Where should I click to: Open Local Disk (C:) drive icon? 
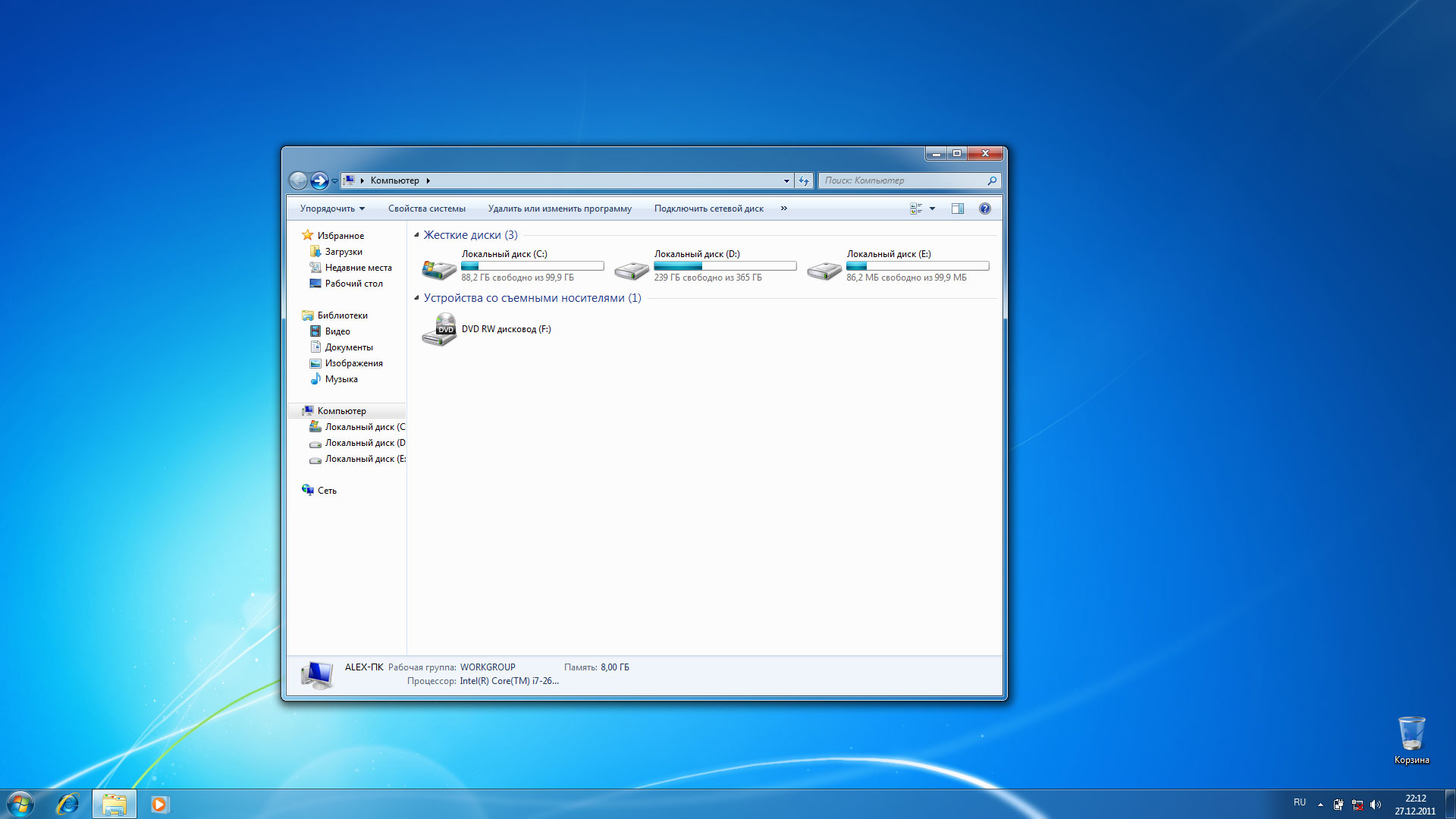[439, 268]
